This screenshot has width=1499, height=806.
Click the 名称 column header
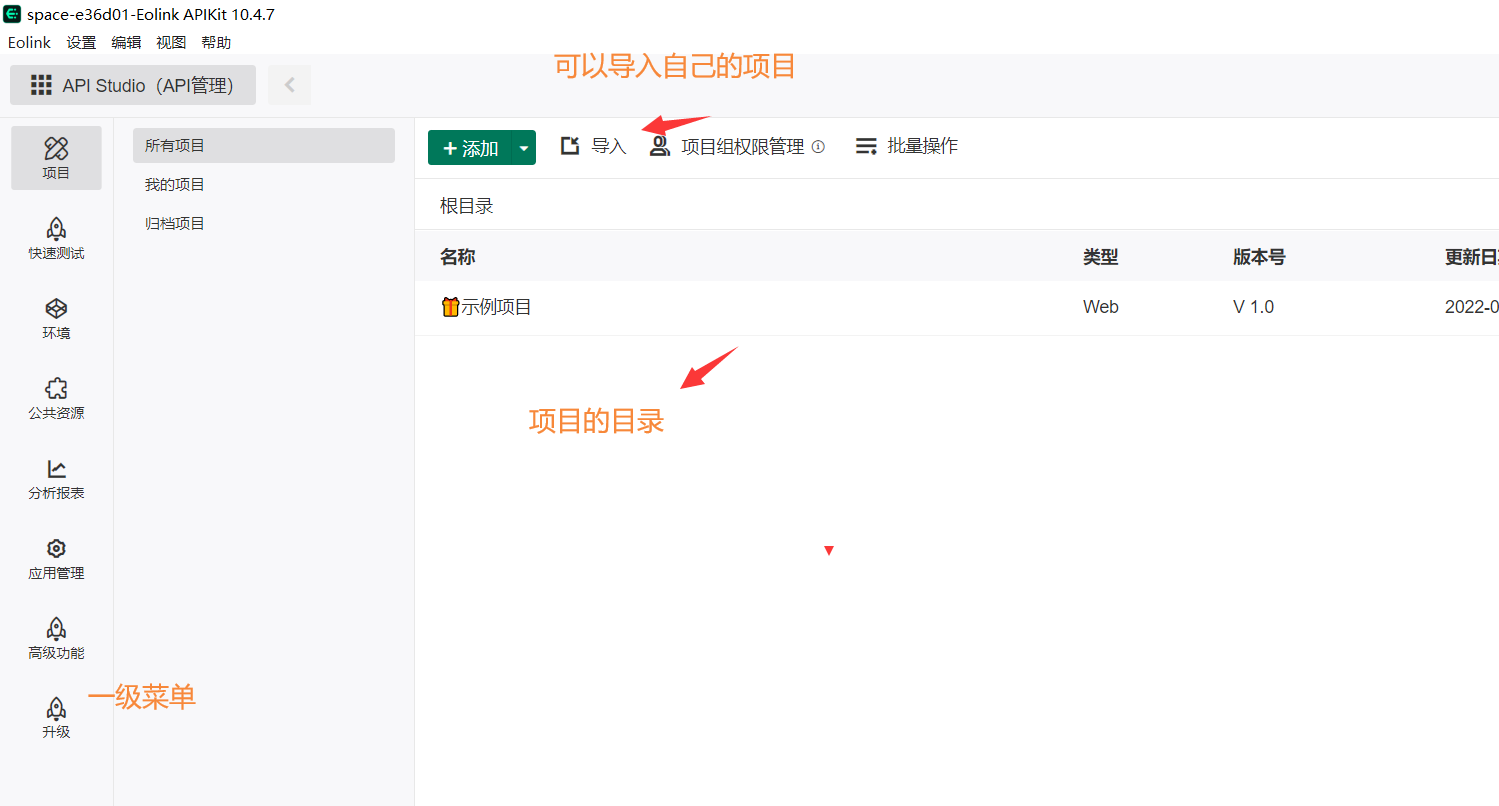(458, 257)
